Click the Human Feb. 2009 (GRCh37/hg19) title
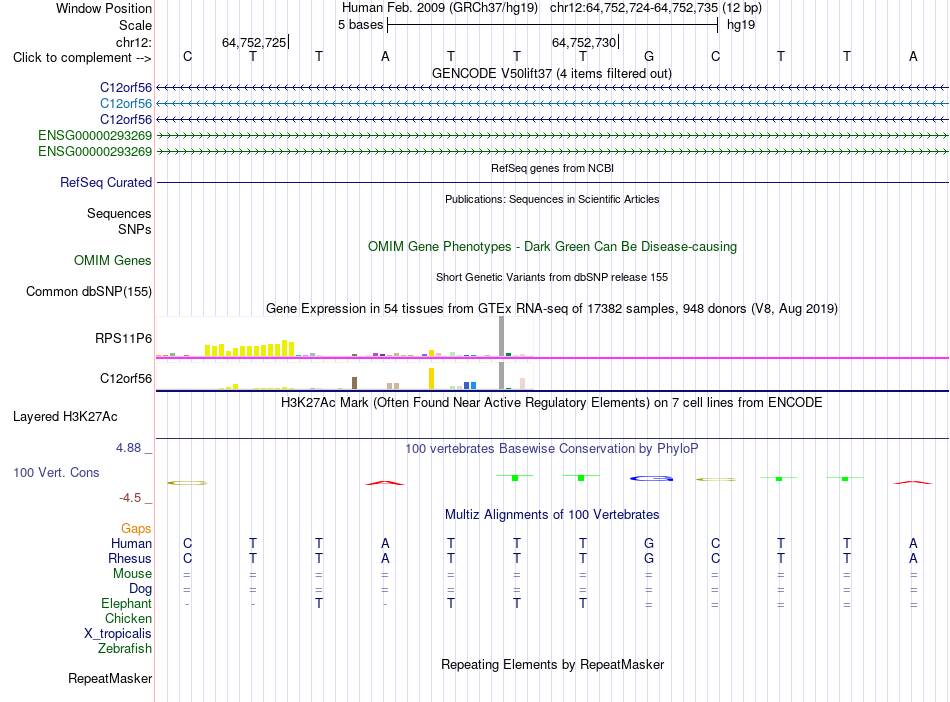 coord(440,8)
